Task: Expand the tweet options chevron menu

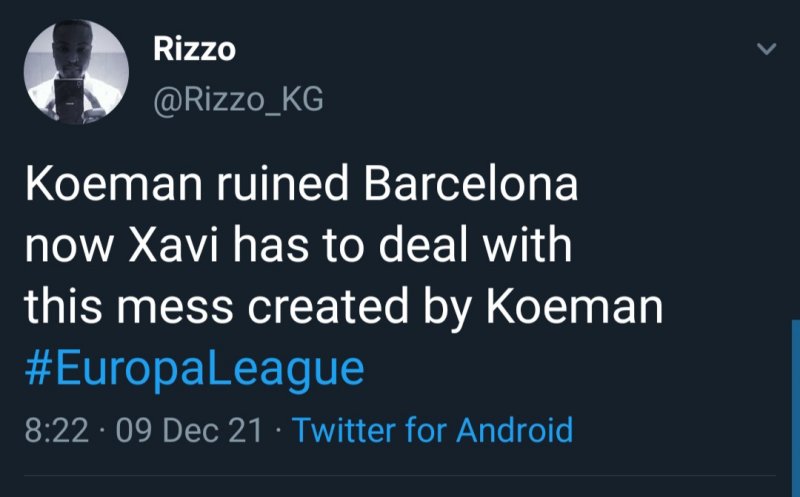Action: click(764, 48)
